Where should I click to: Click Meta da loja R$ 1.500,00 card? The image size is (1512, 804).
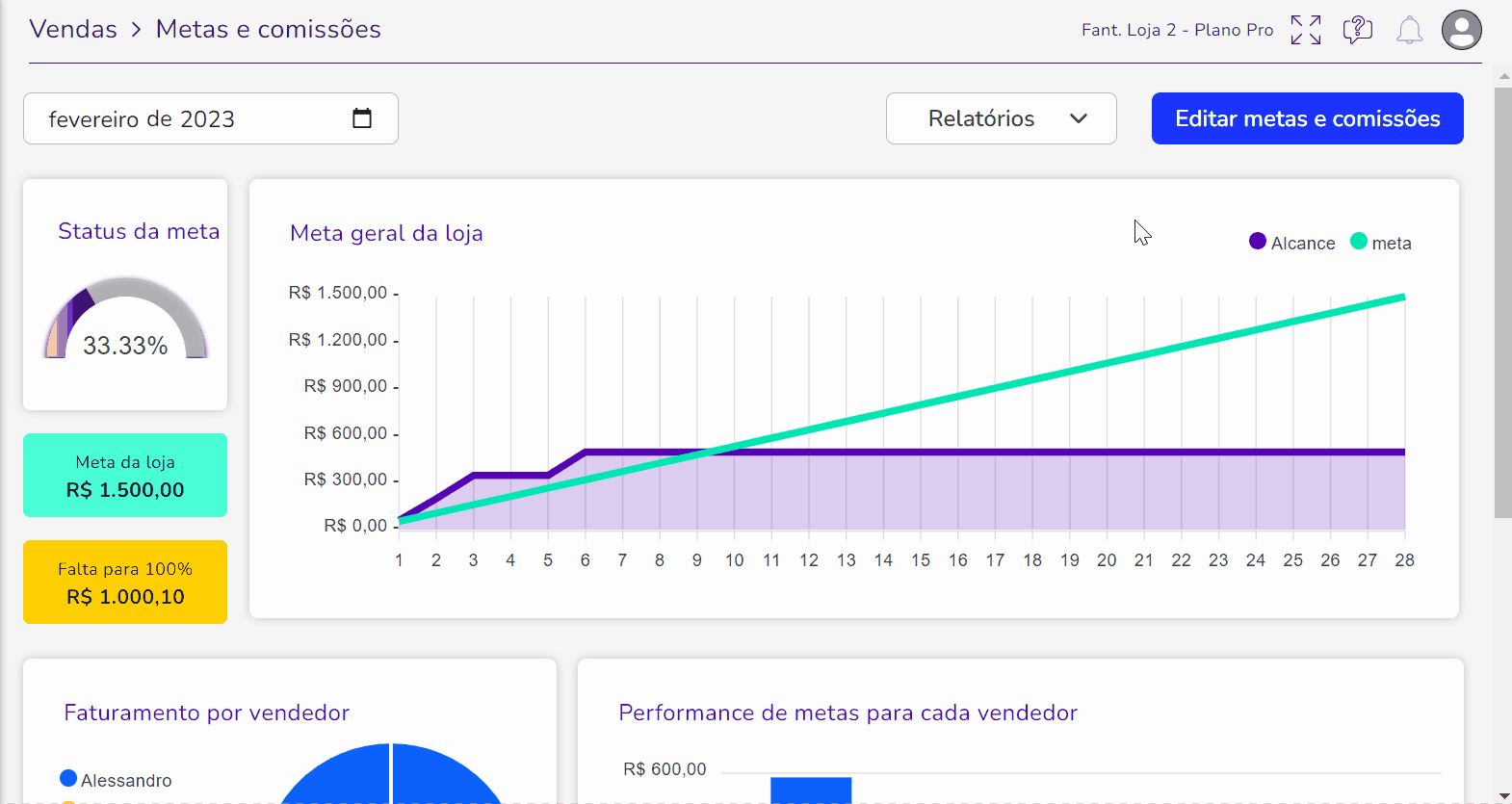click(125, 476)
